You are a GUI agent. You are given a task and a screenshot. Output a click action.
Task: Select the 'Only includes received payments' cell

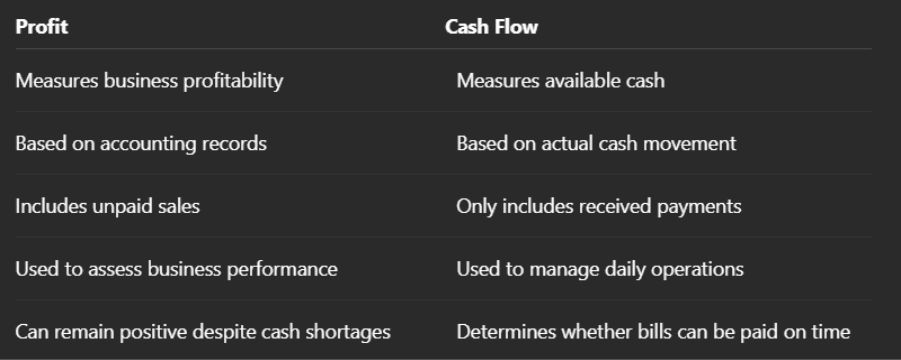[x=599, y=206]
